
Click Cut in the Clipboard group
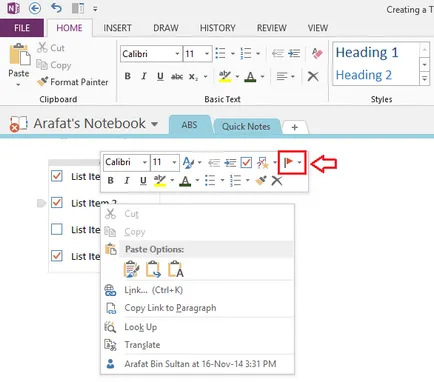(51, 48)
